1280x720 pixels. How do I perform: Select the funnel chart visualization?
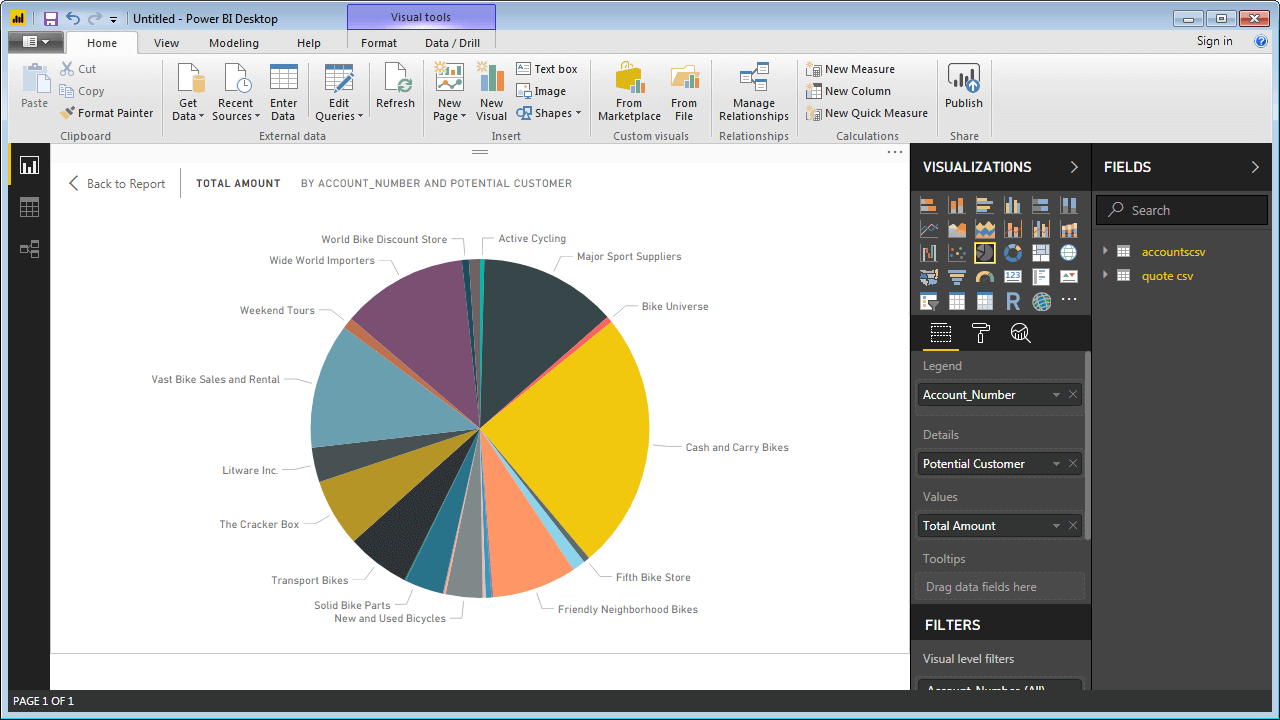click(x=957, y=277)
